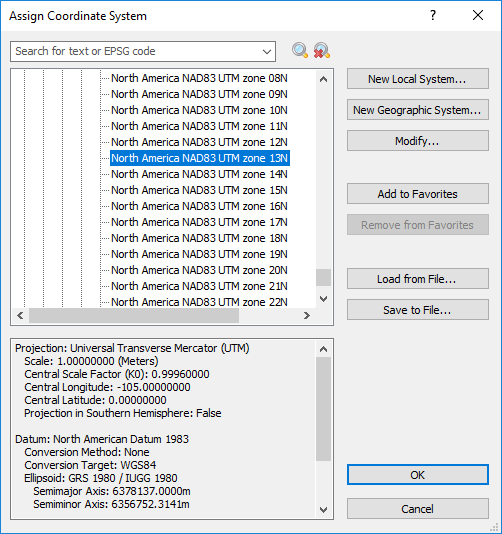502x534 pixels.
Task: Open the search history dropdown arrow
Action: [x=267, y=52]
